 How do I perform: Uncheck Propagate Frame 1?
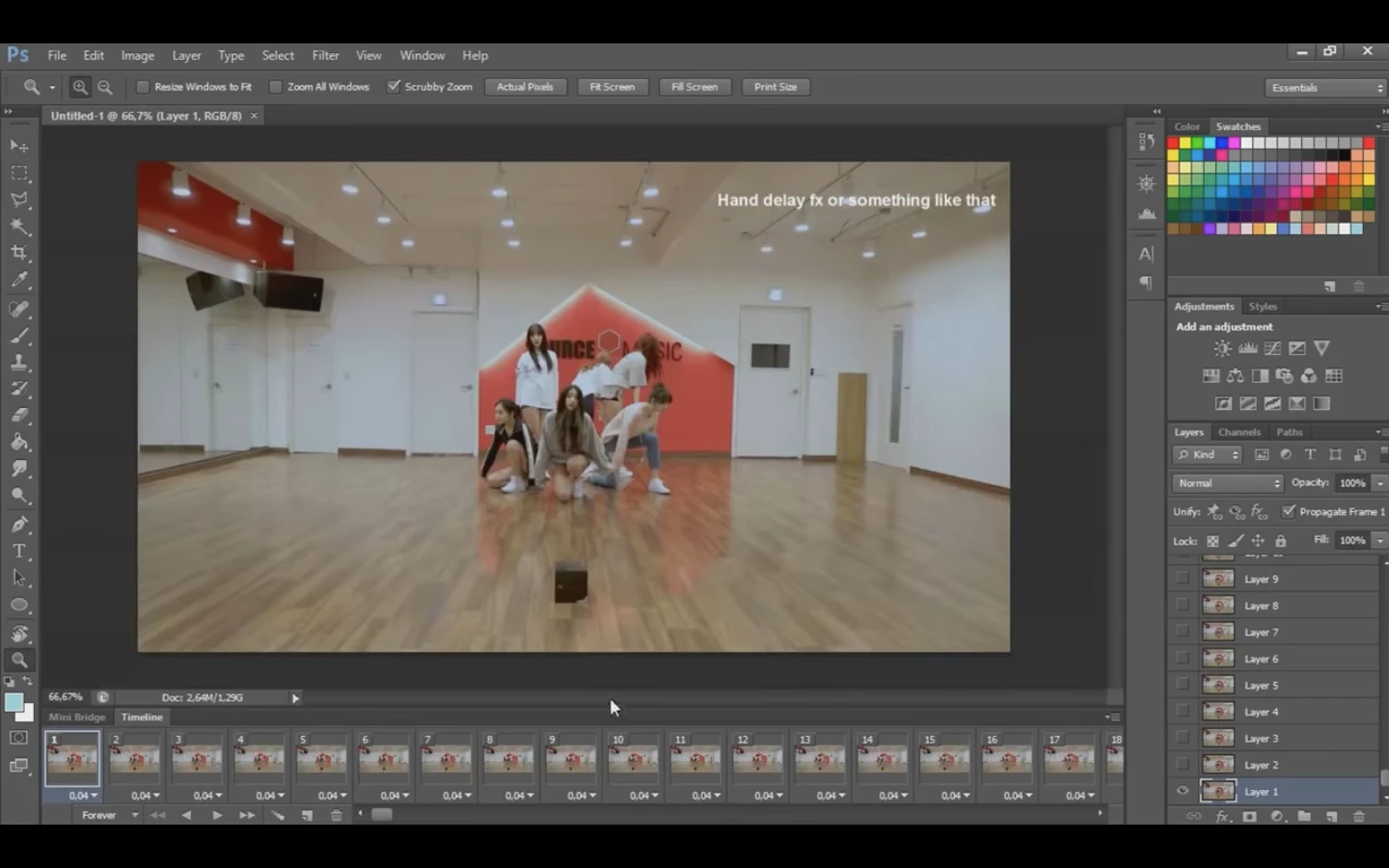pos(1289,511)
